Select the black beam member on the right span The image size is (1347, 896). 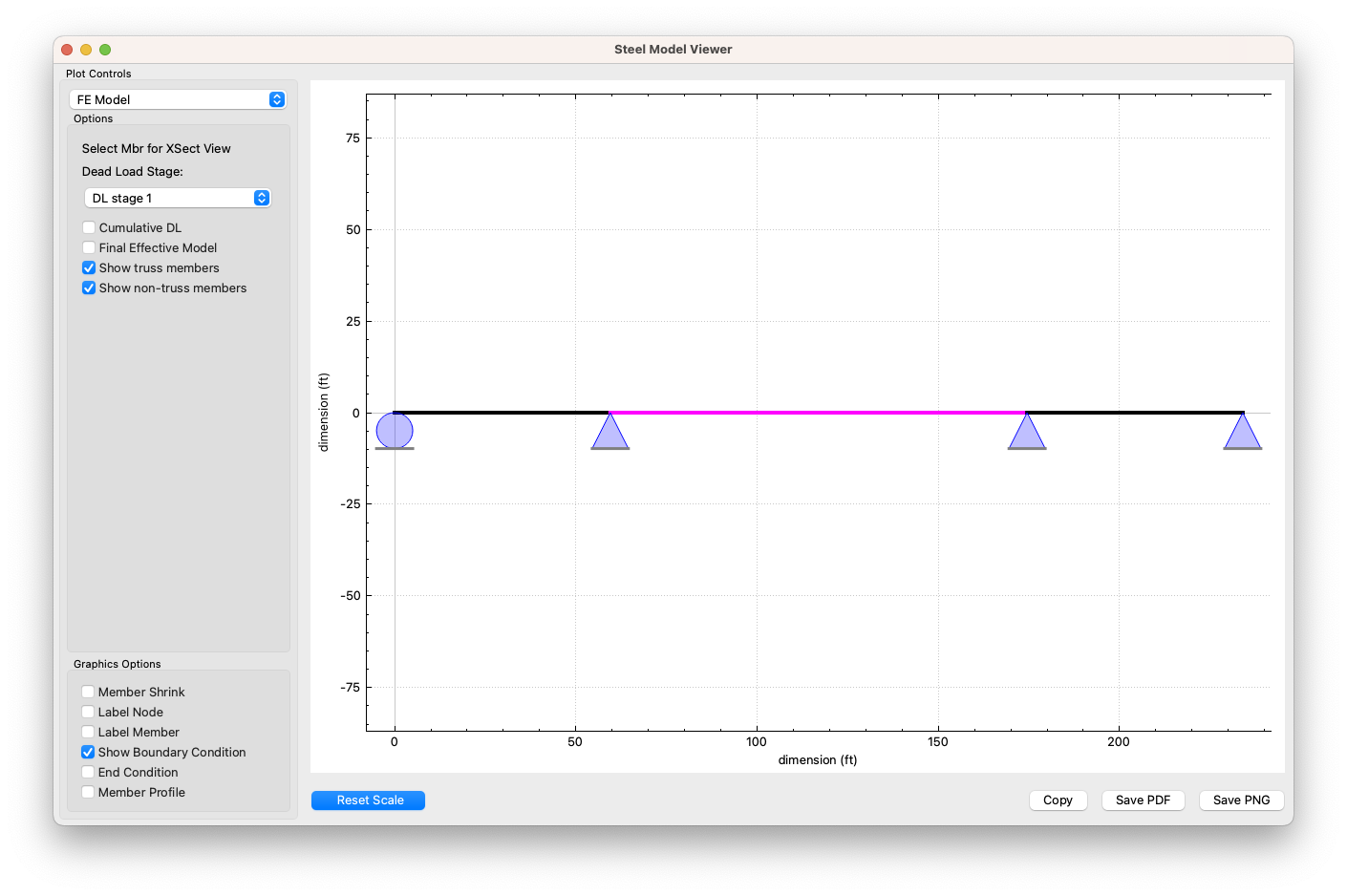point(1135,413)
